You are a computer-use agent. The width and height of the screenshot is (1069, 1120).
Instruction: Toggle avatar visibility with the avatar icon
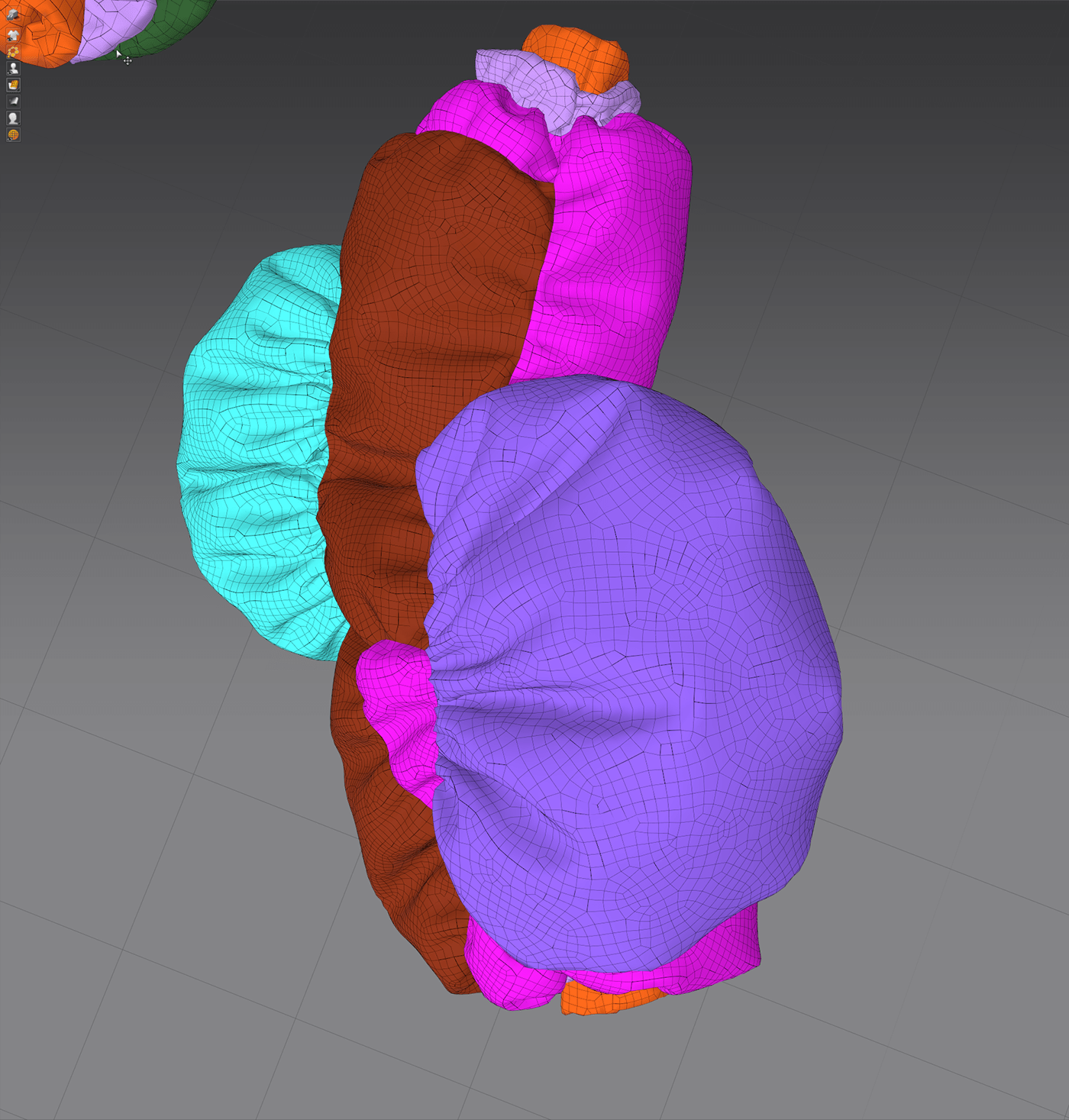click(13, 68)
